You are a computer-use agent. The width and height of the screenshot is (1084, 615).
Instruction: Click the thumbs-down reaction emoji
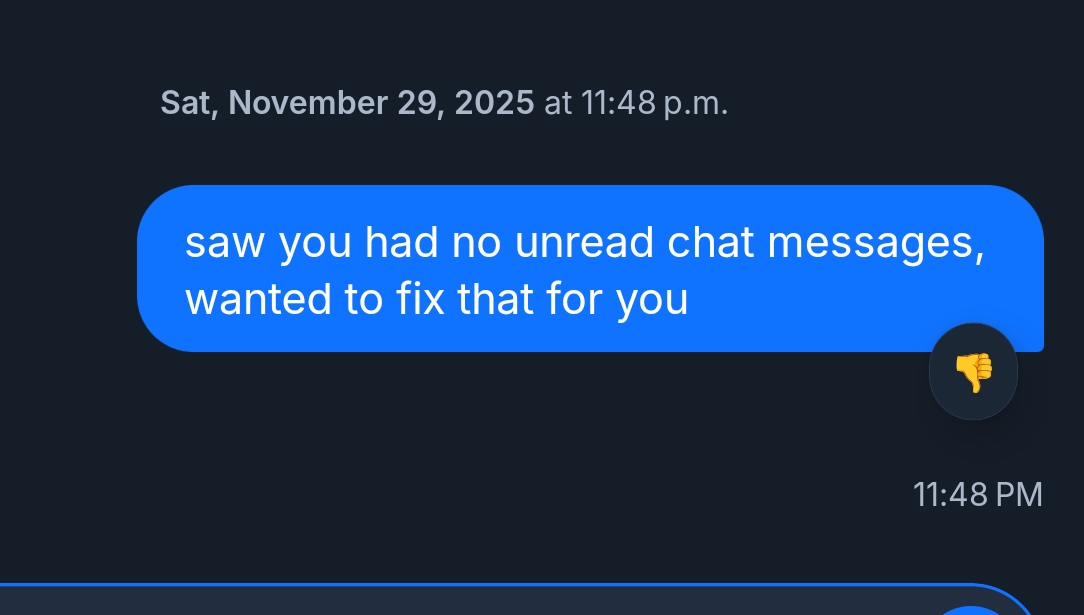point(973,372)
